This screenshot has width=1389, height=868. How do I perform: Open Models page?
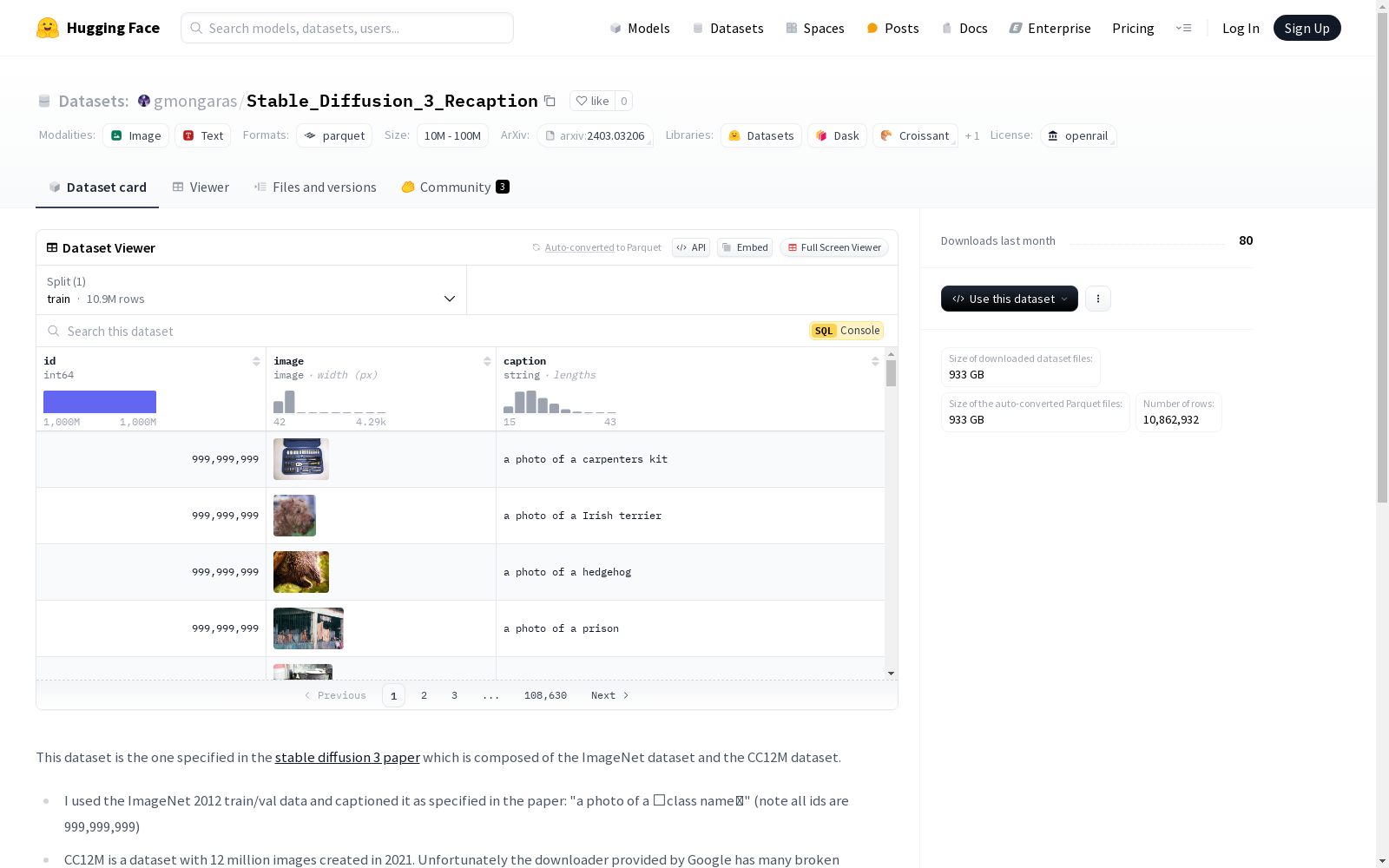[640, 28]
